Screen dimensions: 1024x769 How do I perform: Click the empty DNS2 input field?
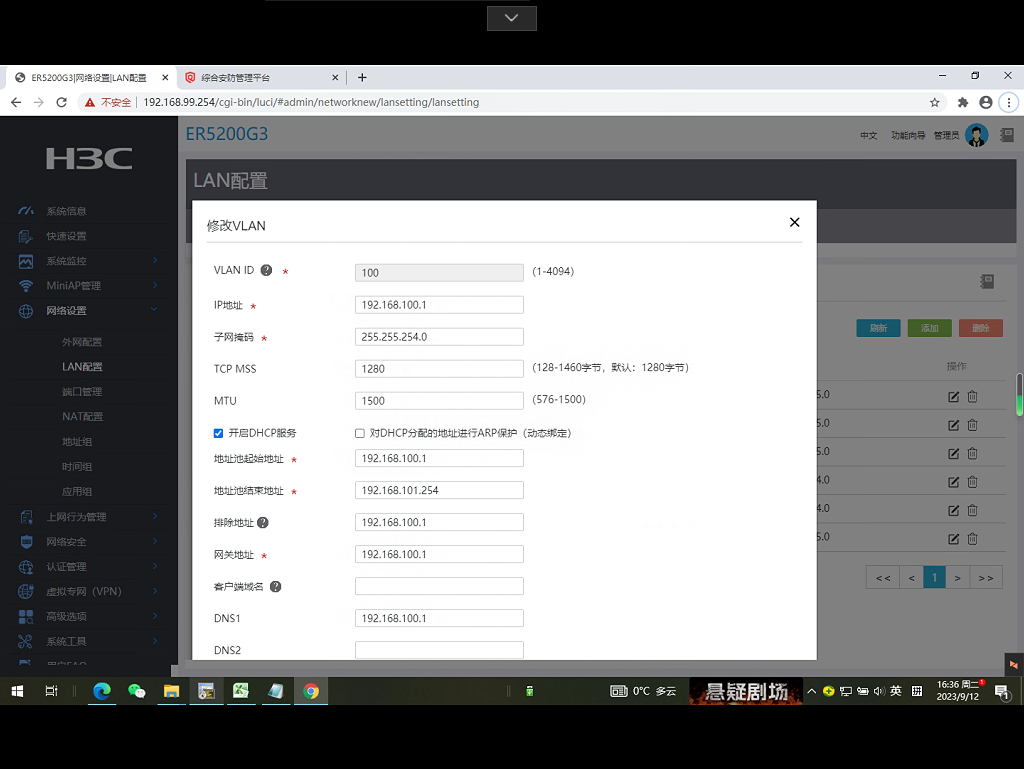[x=439, y=650]
